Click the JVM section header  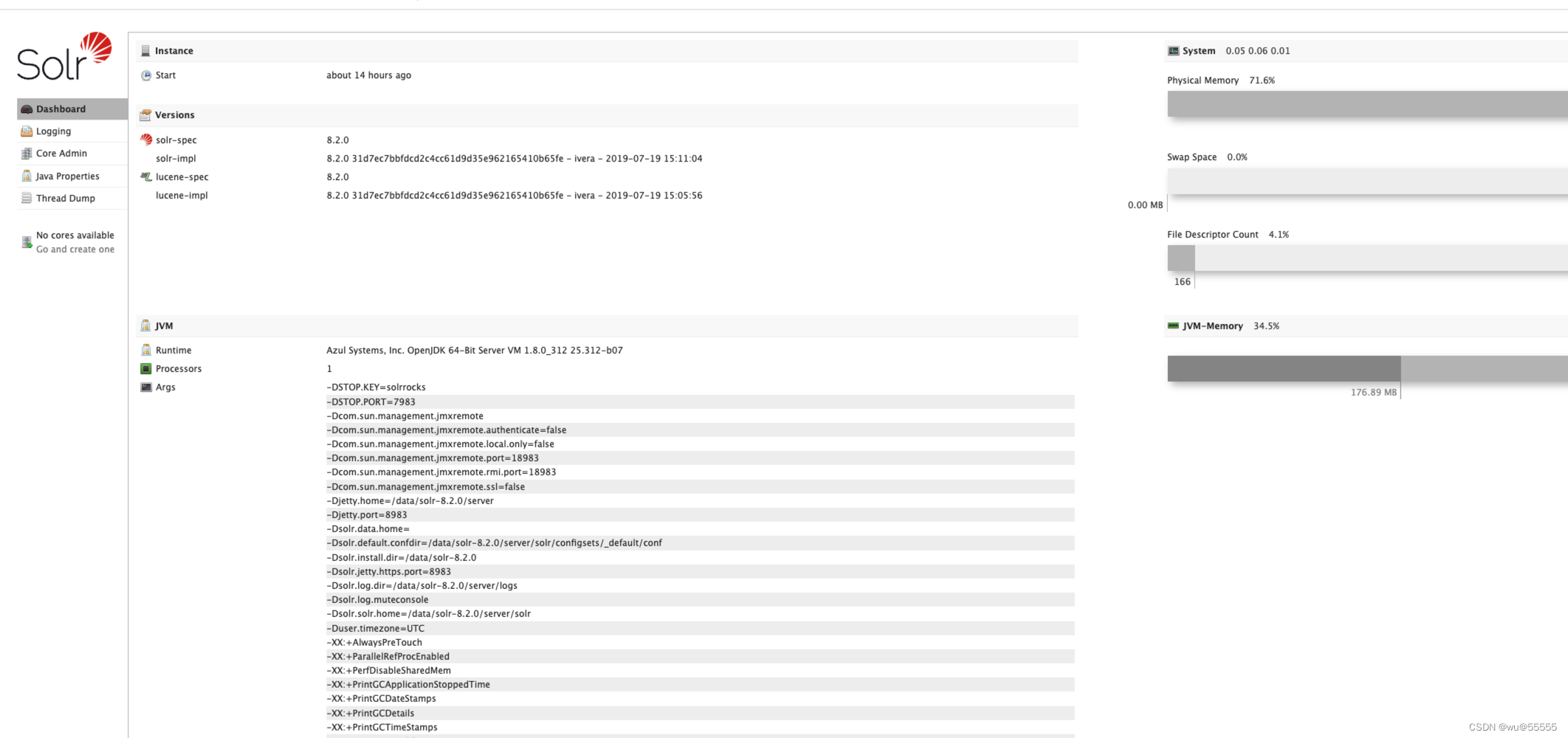[x=607, y=325]
